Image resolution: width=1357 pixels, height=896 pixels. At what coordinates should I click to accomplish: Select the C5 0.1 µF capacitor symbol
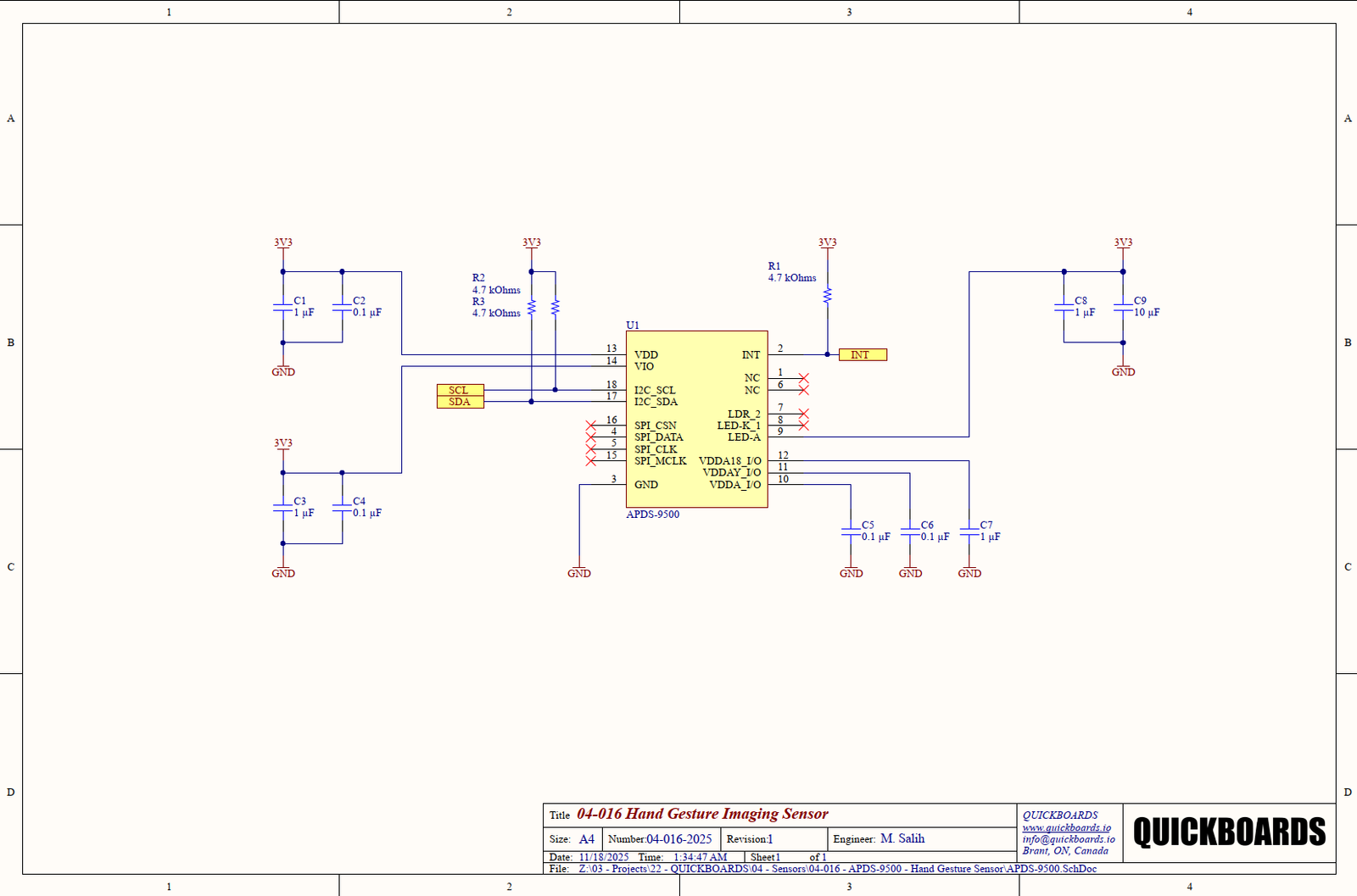coord(851,531)
